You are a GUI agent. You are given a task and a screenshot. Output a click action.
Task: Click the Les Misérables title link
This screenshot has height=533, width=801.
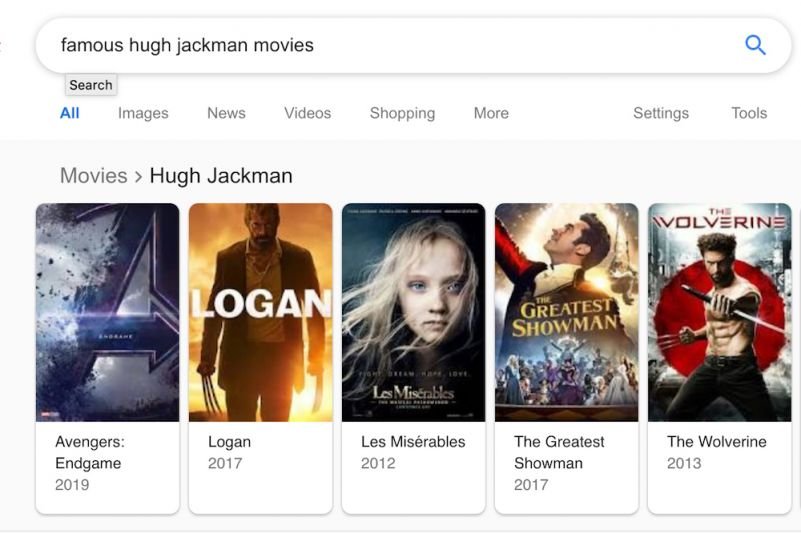click(413, 441)
